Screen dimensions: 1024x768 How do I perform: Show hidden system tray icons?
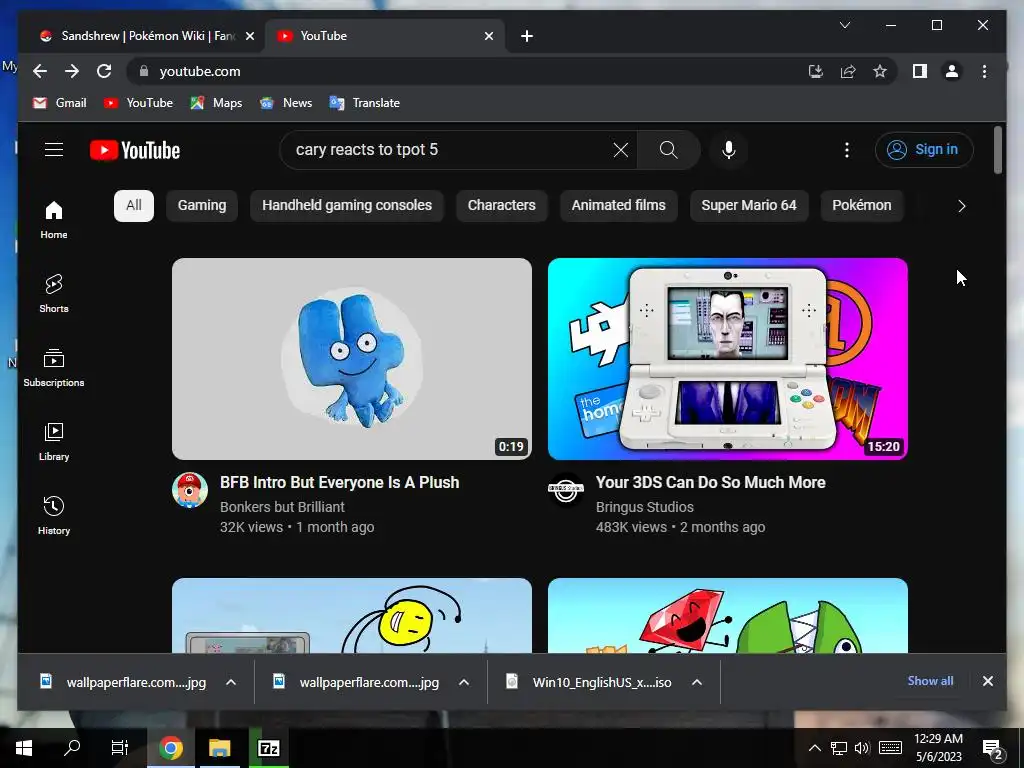pos(814,748)
